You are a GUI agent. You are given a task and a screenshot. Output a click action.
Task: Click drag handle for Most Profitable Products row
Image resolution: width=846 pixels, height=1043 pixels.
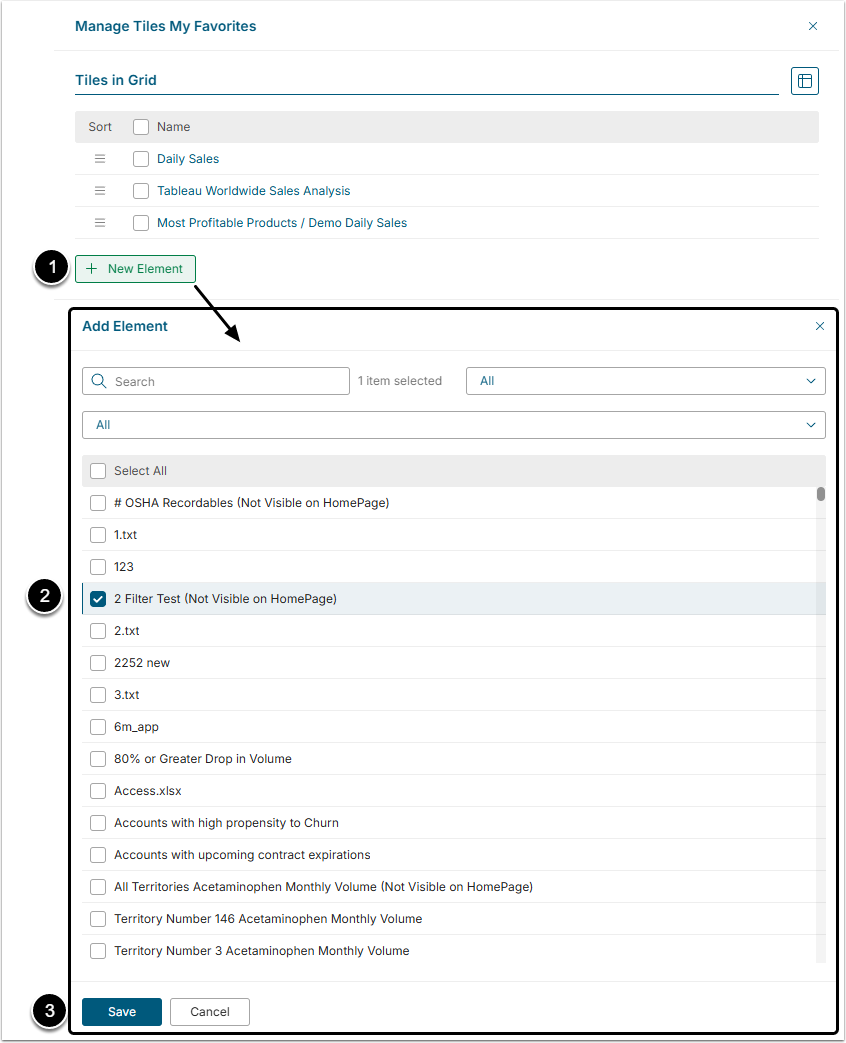[100, 223]
